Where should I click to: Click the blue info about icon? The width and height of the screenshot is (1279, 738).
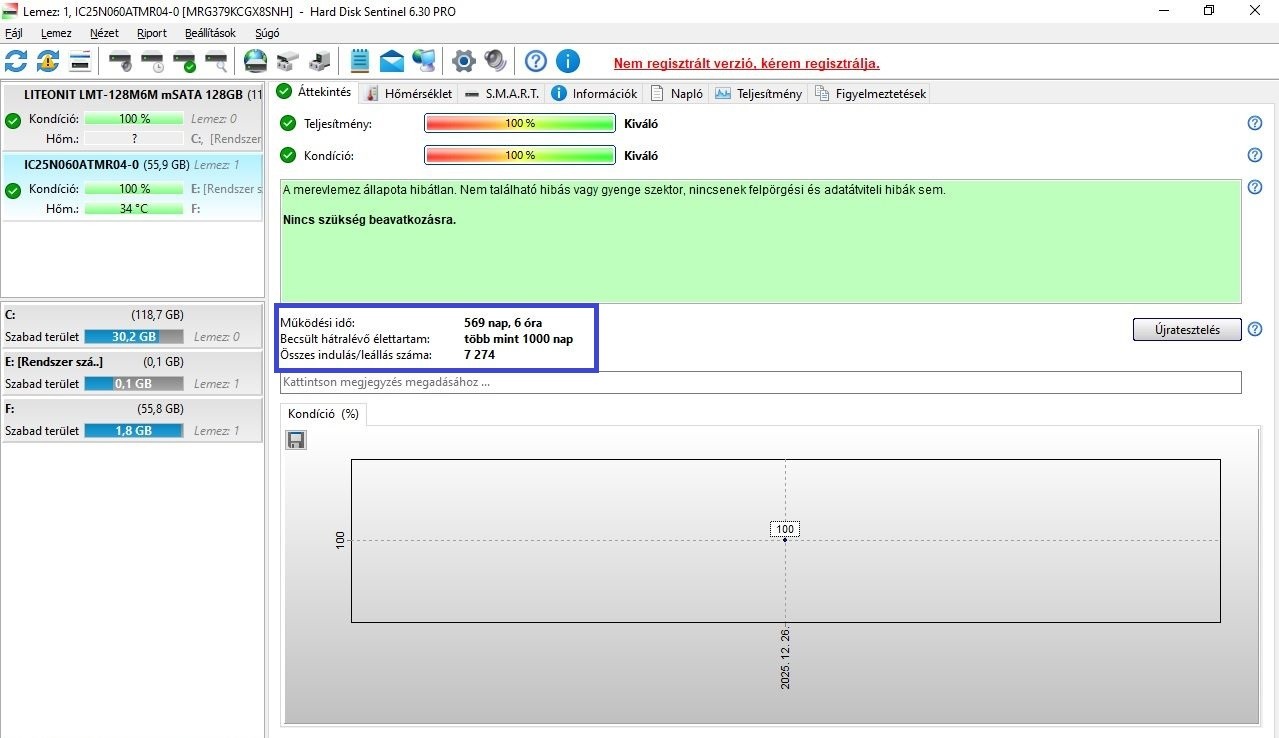568,61
